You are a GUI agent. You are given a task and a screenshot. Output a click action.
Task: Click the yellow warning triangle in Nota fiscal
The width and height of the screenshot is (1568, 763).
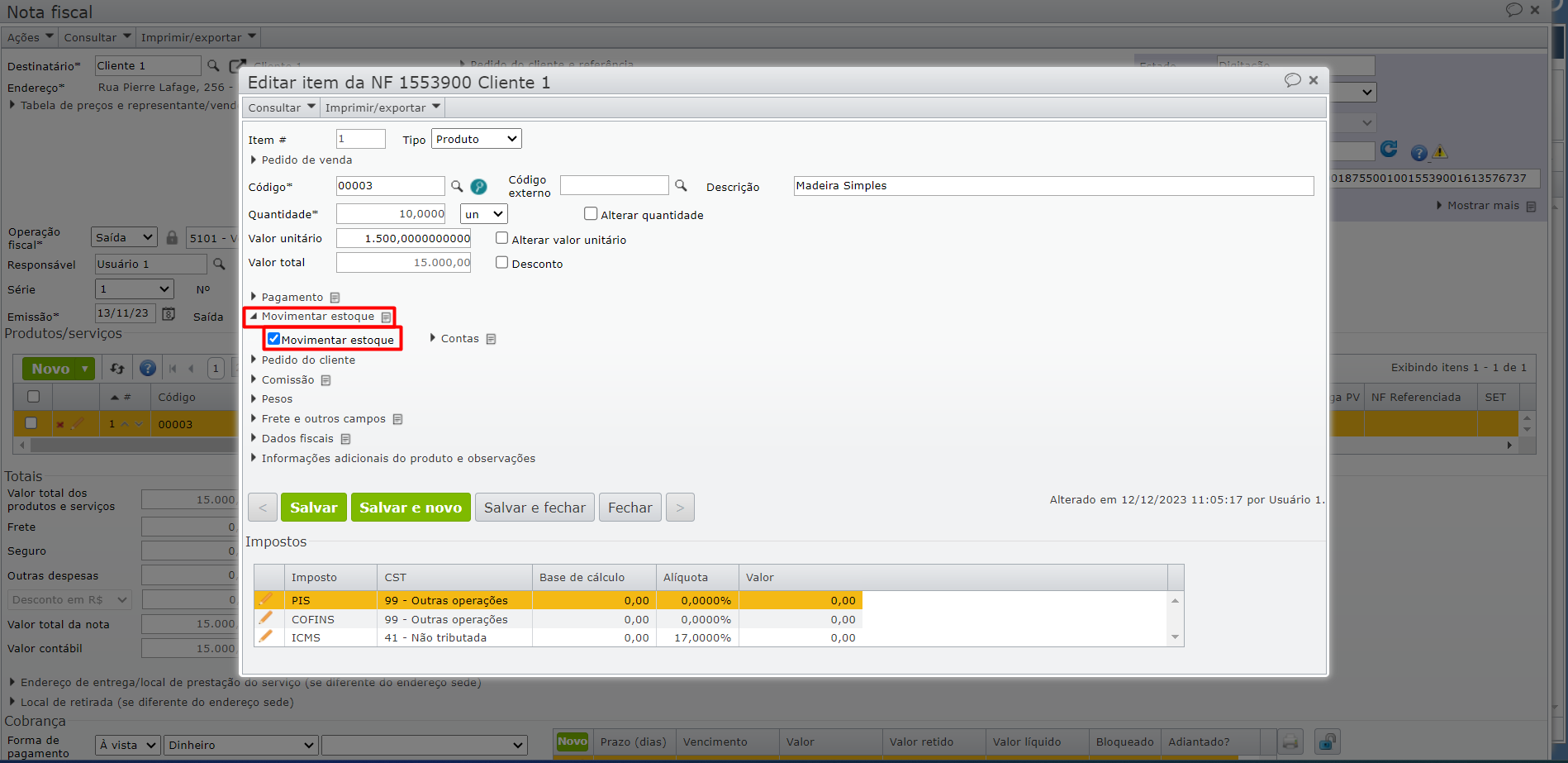(x=1440, y=152)
